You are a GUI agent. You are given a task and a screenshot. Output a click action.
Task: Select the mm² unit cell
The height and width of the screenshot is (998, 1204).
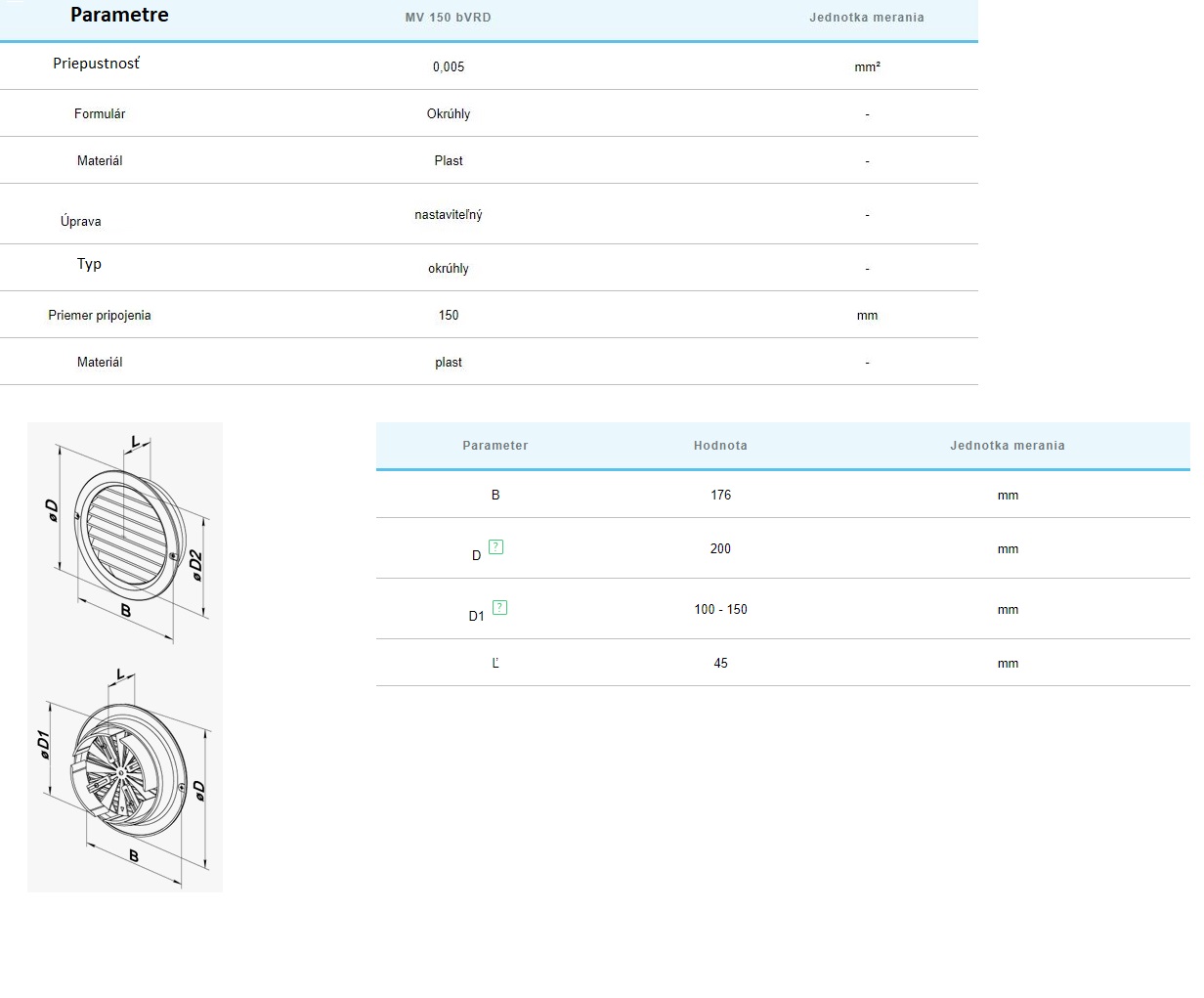(x=867, y=67)
